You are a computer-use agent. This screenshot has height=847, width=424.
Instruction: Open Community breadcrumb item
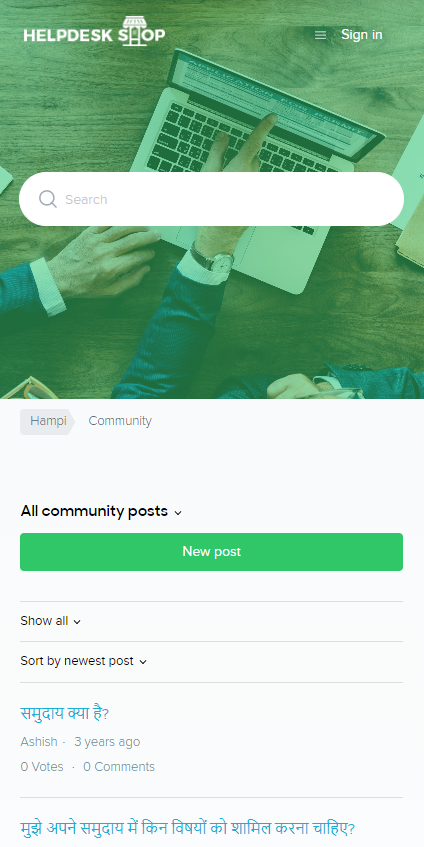tap(120, 421)
